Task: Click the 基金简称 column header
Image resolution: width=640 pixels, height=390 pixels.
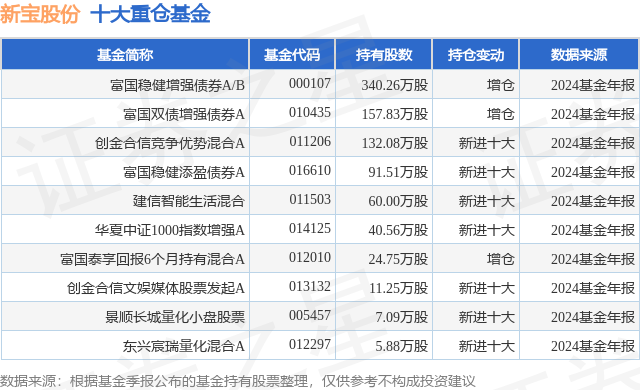Action: (x=125, y=55)
